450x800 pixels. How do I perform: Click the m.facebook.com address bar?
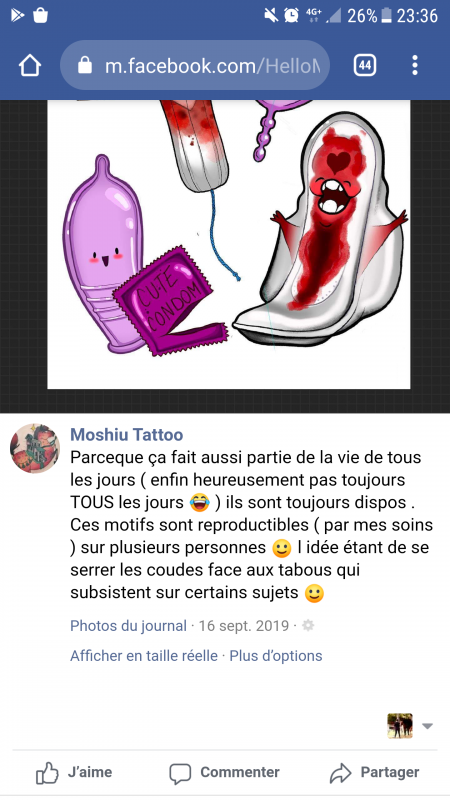pyautogui.click(x=195, y=65)
